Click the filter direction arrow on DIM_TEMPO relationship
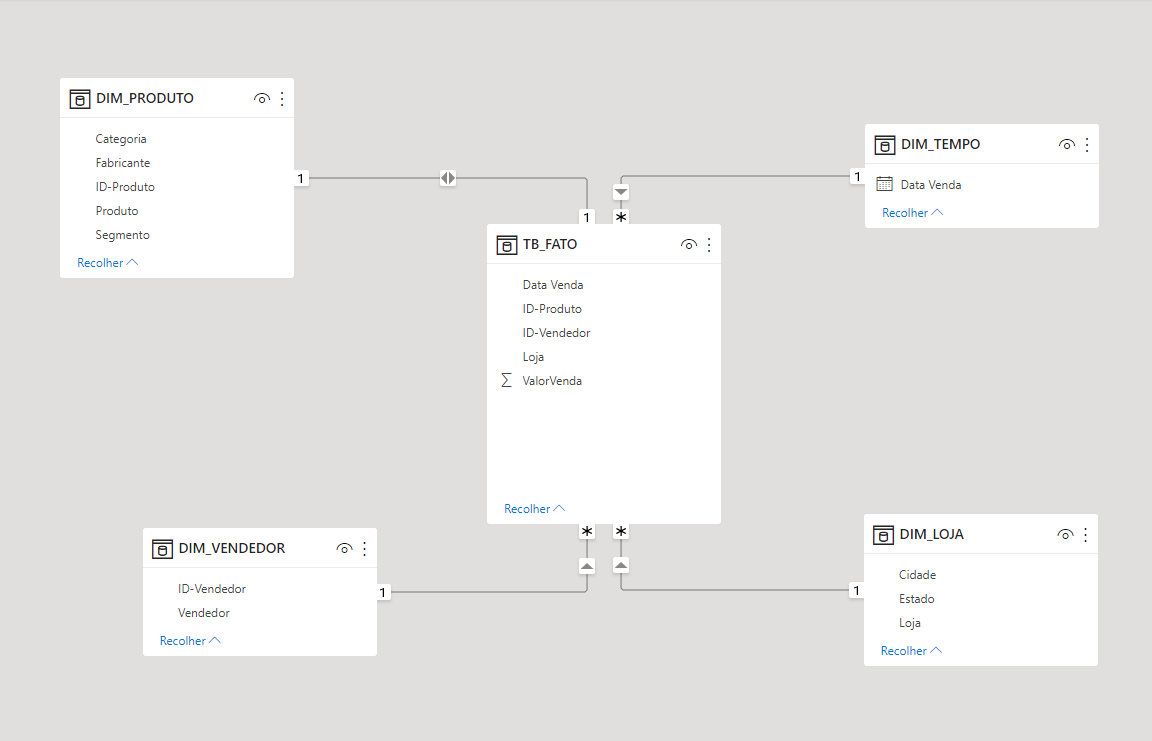Viewport: 1152px width, 741px height. pos(621,191)
